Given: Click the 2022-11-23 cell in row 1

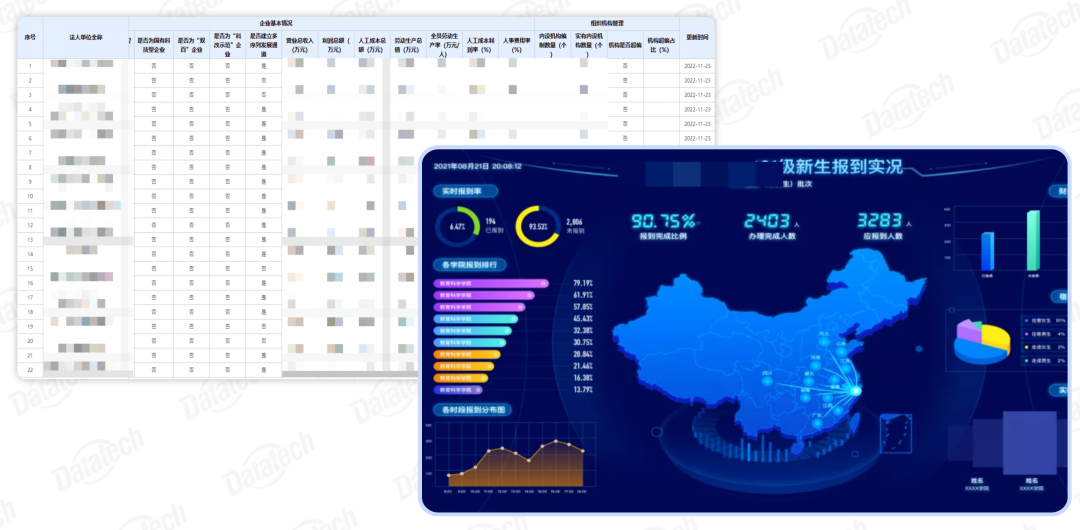Looking at the screenshot, I should pyautogui.click(x=697, y=66).
